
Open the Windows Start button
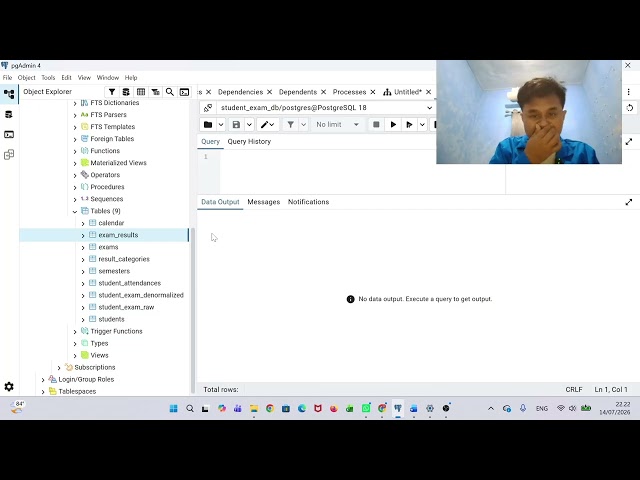(x=173, y=409)
